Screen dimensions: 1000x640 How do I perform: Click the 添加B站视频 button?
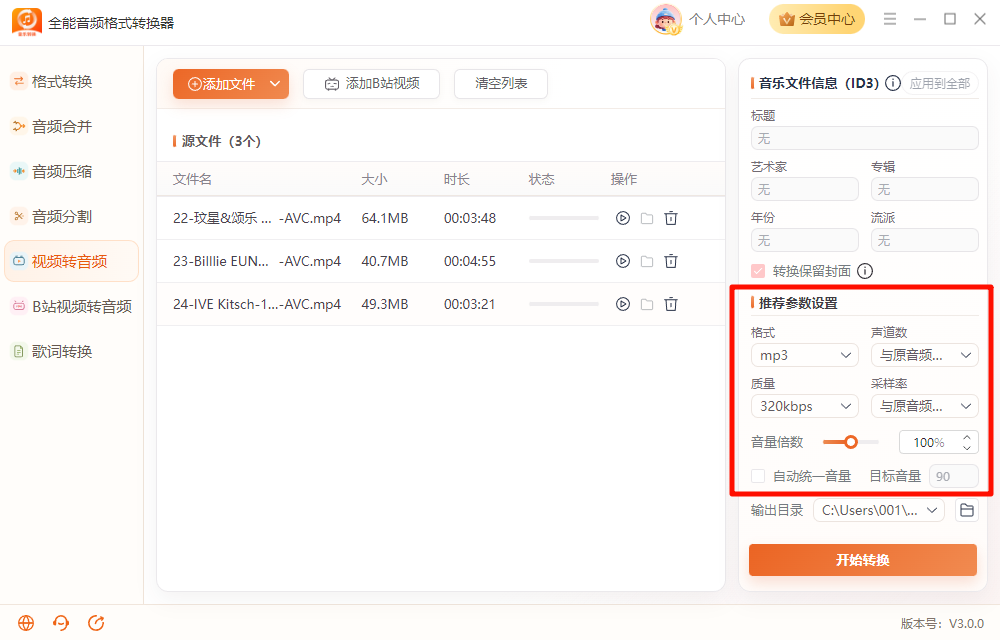pyautogui.click(x=371, y=84)
